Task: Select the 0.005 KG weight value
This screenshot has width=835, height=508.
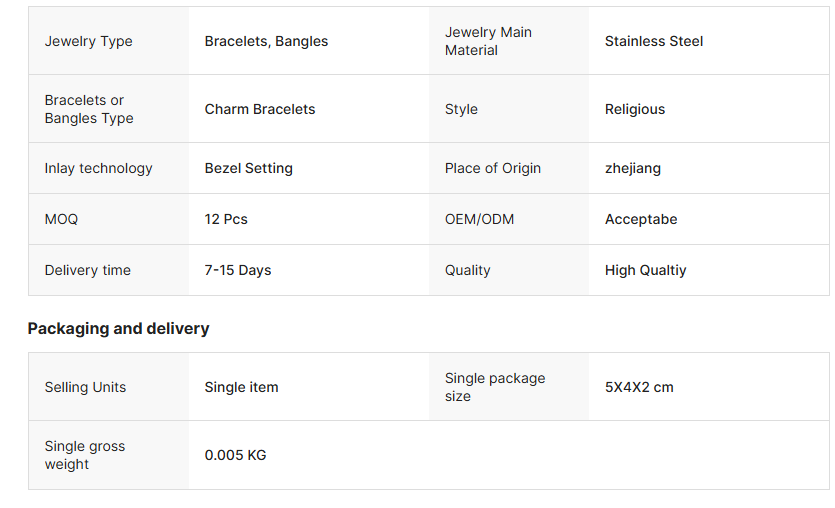Action: [x=235, y=455]
